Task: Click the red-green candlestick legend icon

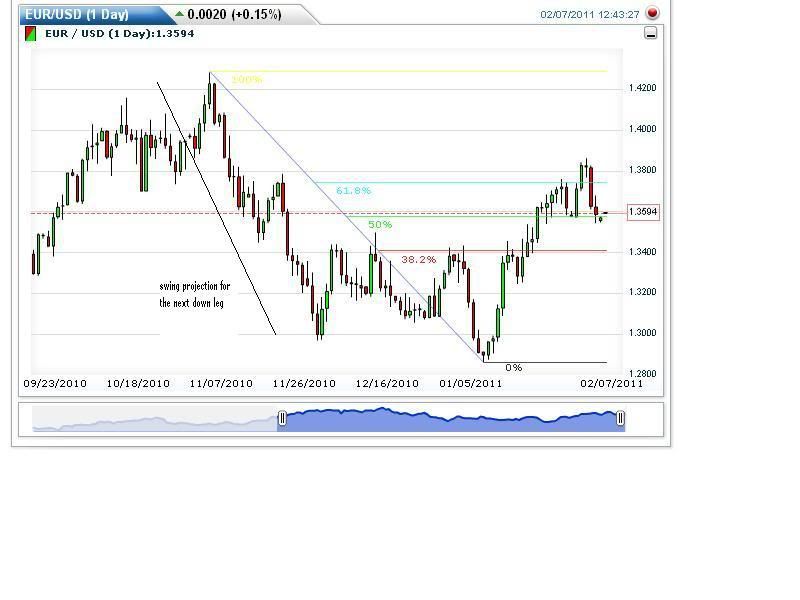Action: coord(31,34)
